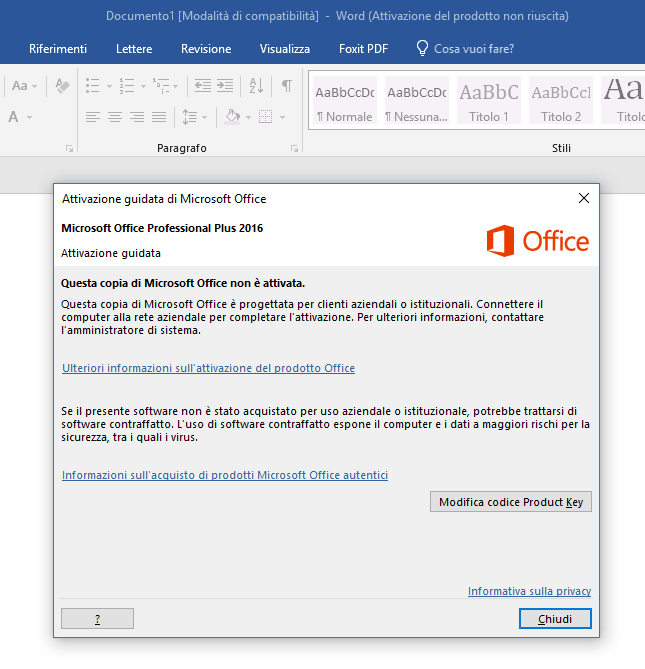The height and width of the screenshot is (669, 645).
Task: Switch to the Revisione tab
Action: (206, 49)
